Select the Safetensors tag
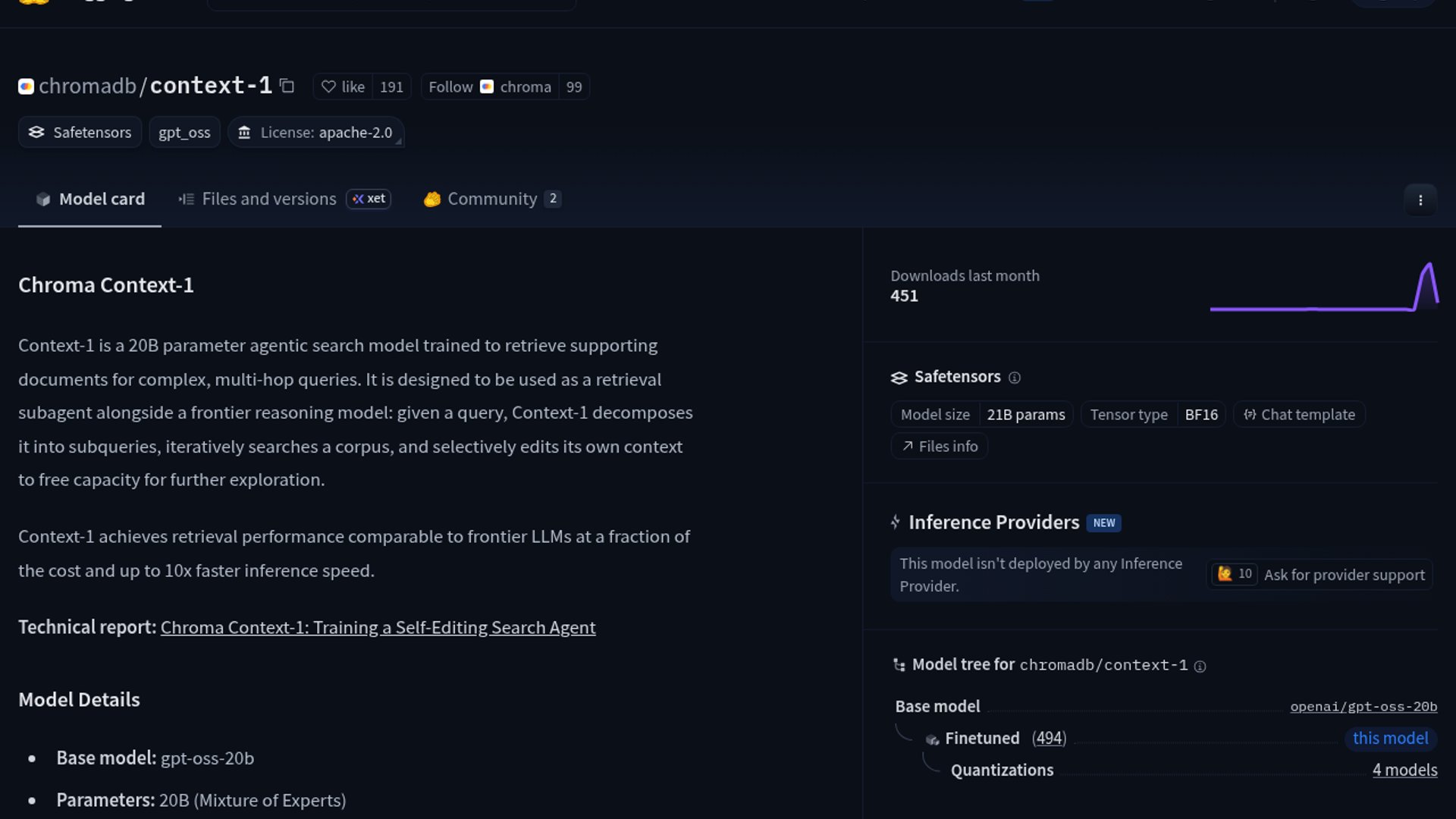Image resolution: width=1456 pixels, height=819 pixels. pos(80,133)
